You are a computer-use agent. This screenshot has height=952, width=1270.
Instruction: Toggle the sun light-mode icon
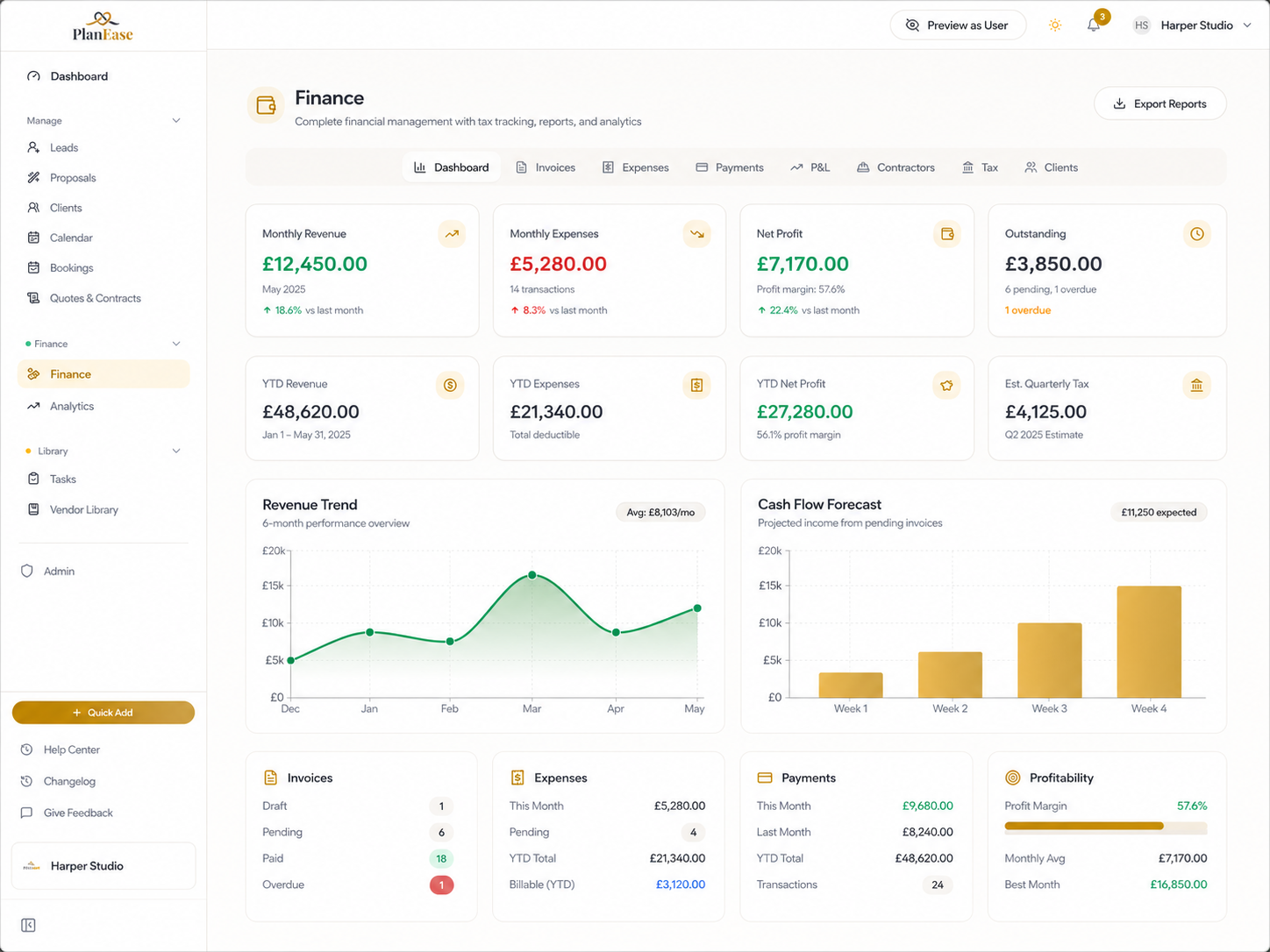click(1055, 25)
